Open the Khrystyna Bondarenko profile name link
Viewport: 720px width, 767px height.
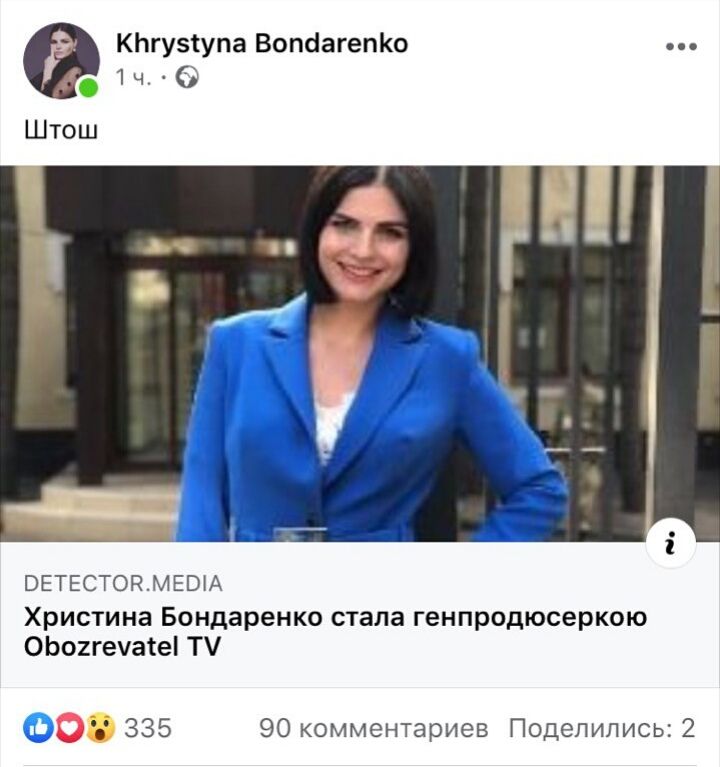[x=262, y=43]
